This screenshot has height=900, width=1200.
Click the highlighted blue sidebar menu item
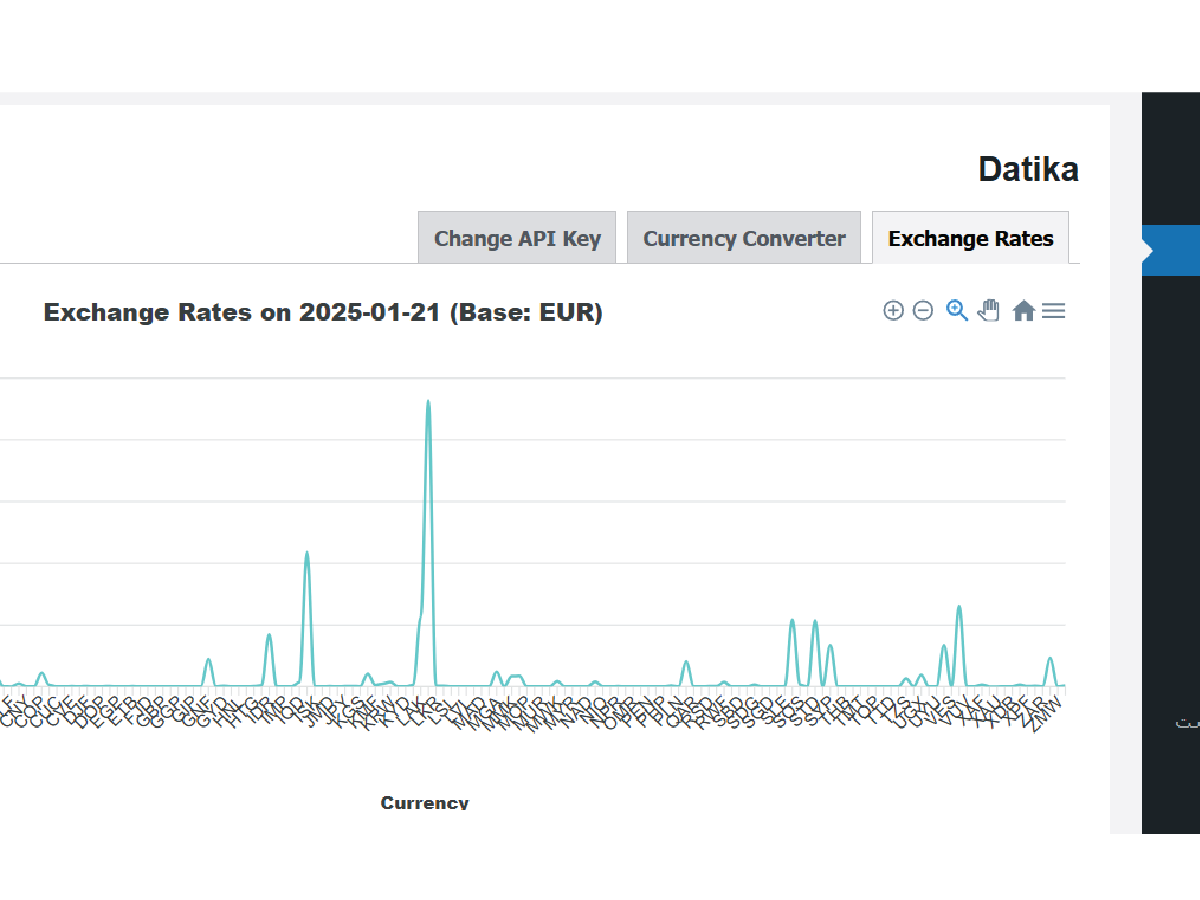click(x=1172, y=250)
